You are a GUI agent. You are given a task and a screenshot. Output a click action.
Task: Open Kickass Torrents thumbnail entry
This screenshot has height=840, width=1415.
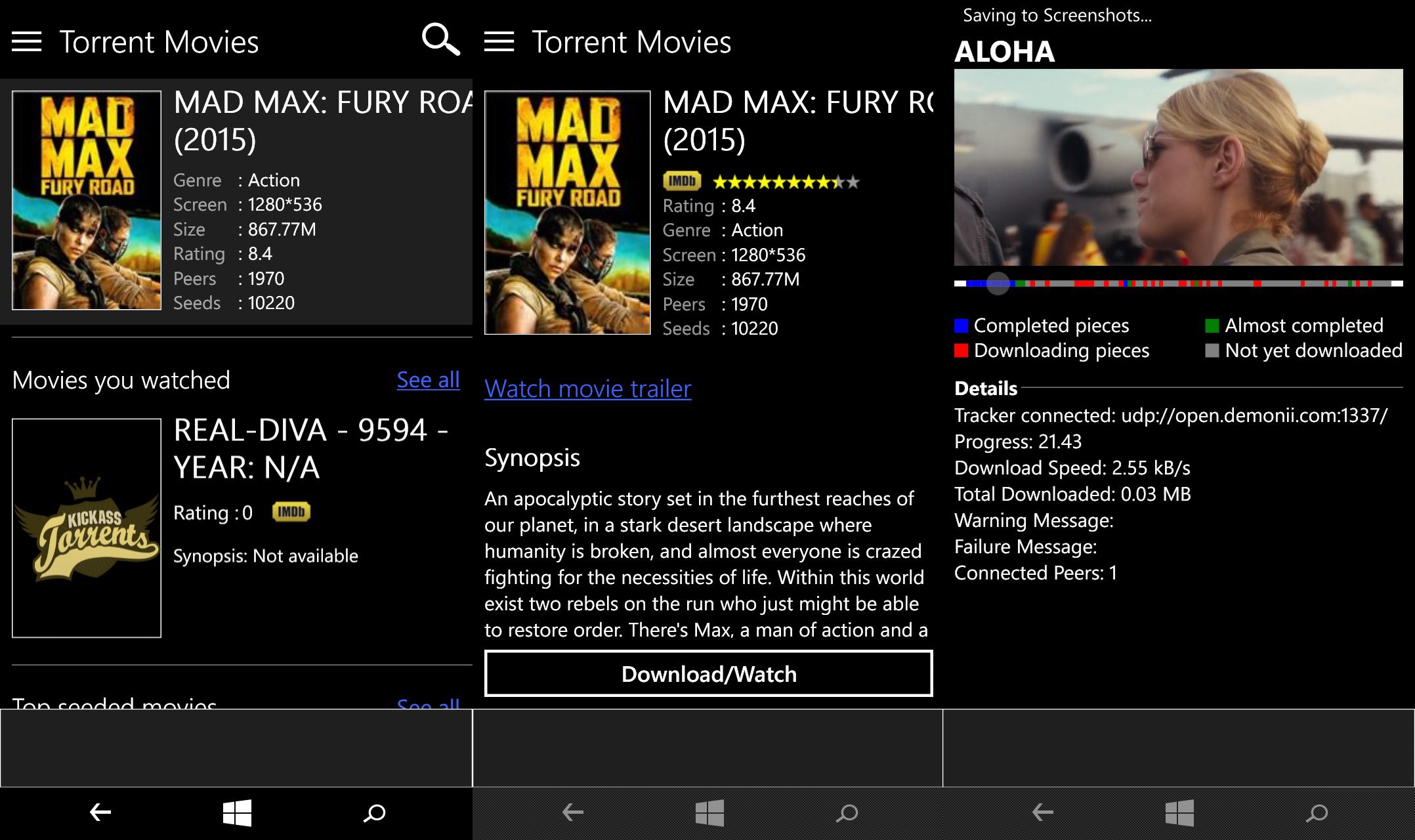(x=87, y=528)
